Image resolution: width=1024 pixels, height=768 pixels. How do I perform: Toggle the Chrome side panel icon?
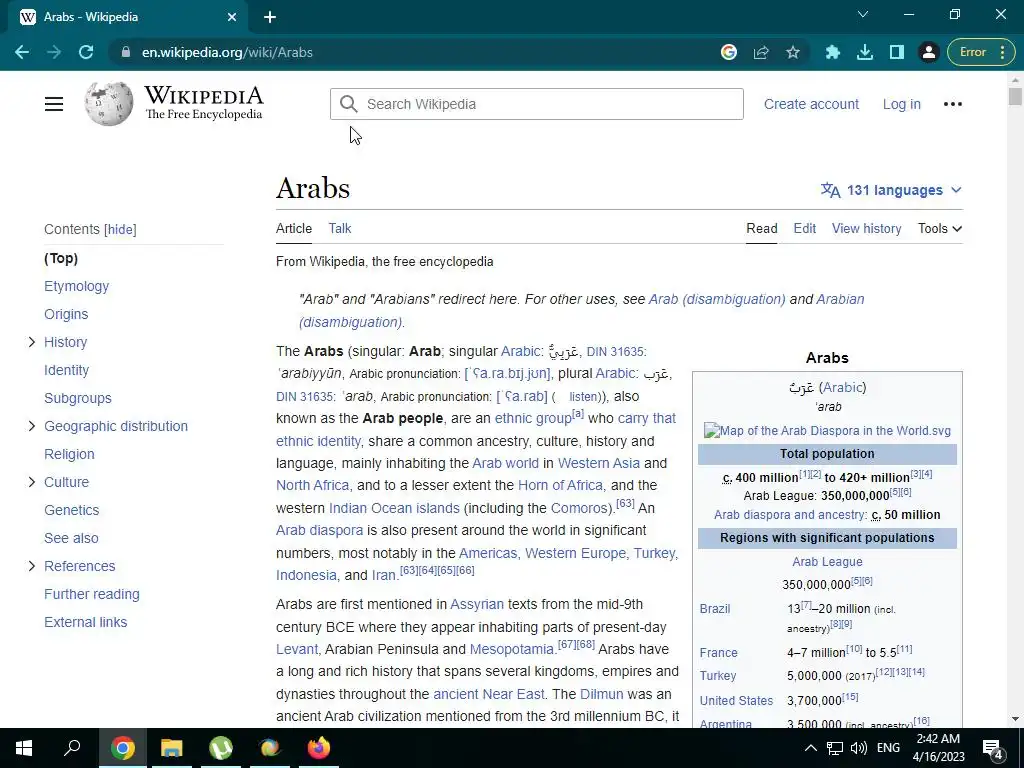(x=897, y=52)
